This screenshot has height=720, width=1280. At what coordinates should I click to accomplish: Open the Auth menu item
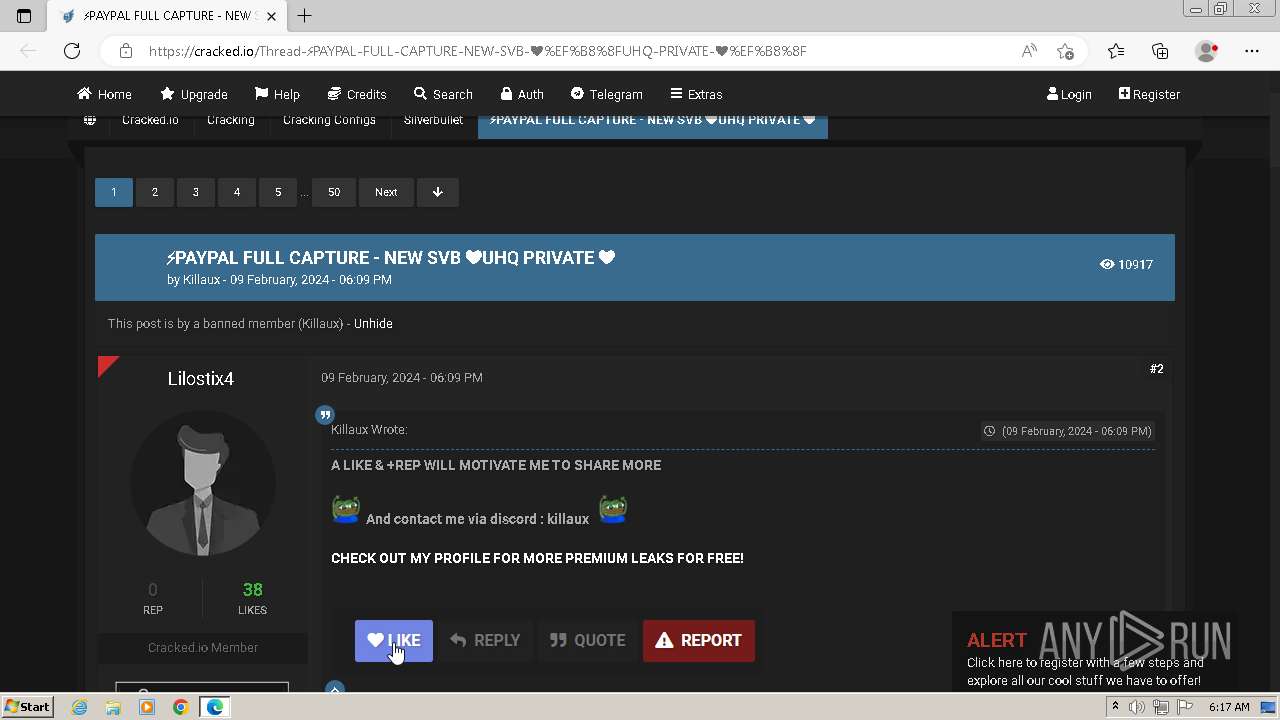(522, 94)
